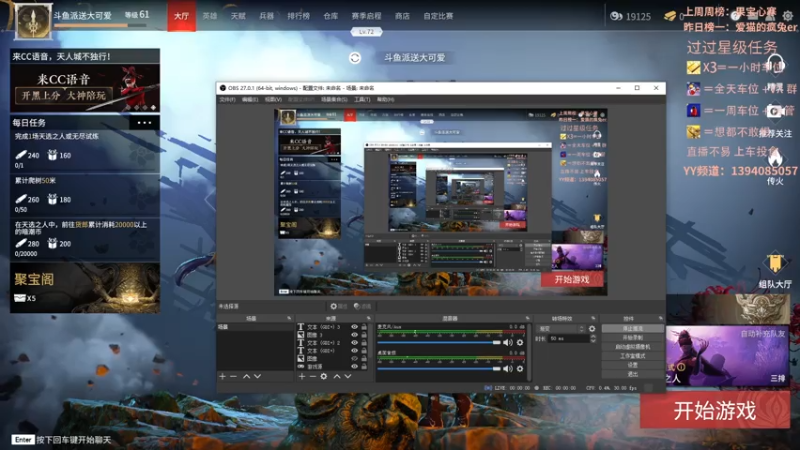Pop out the Scenes dock panel icon
800x450 pixels.
(289, 318)
